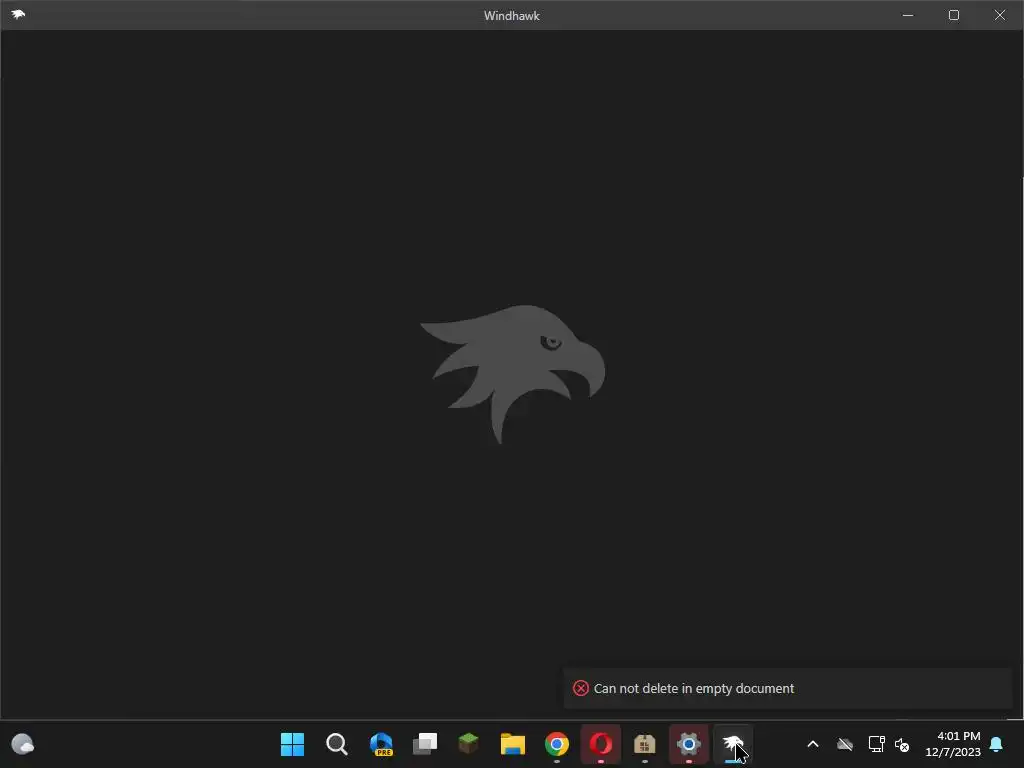Open Task View on taskbar
1024x768 pixels.
424,744
